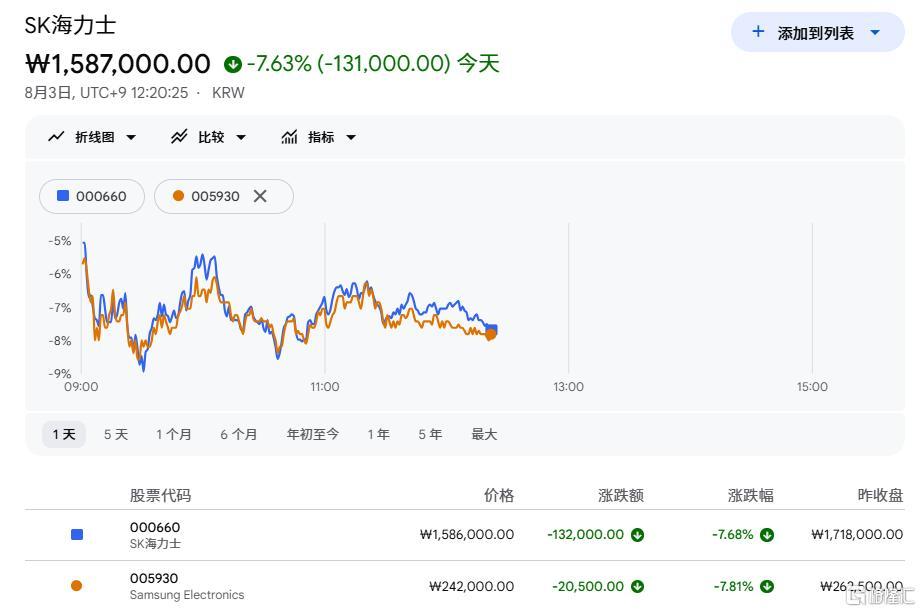Click the plus icon in Add to list

[758, 32]
